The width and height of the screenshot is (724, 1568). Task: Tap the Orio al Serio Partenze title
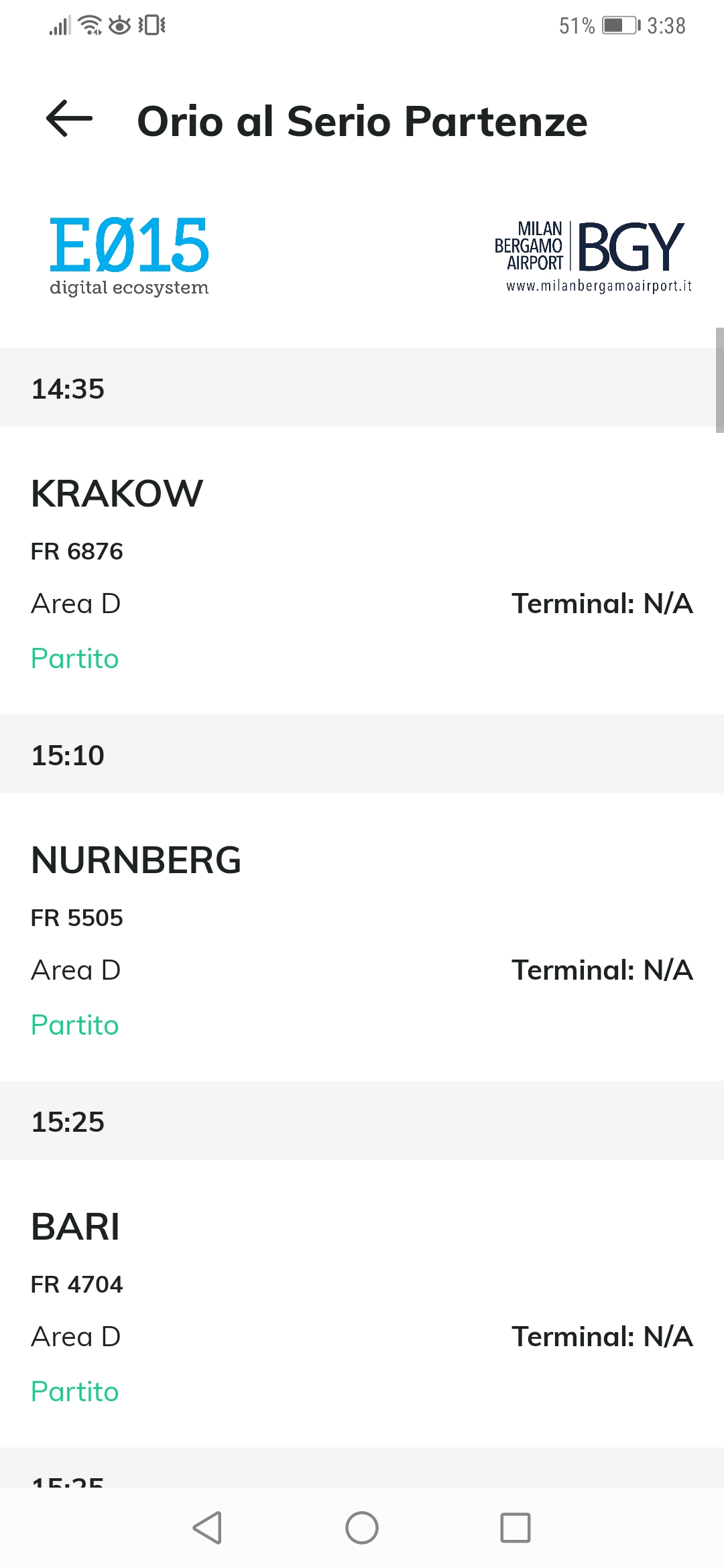tap(362, 121)
